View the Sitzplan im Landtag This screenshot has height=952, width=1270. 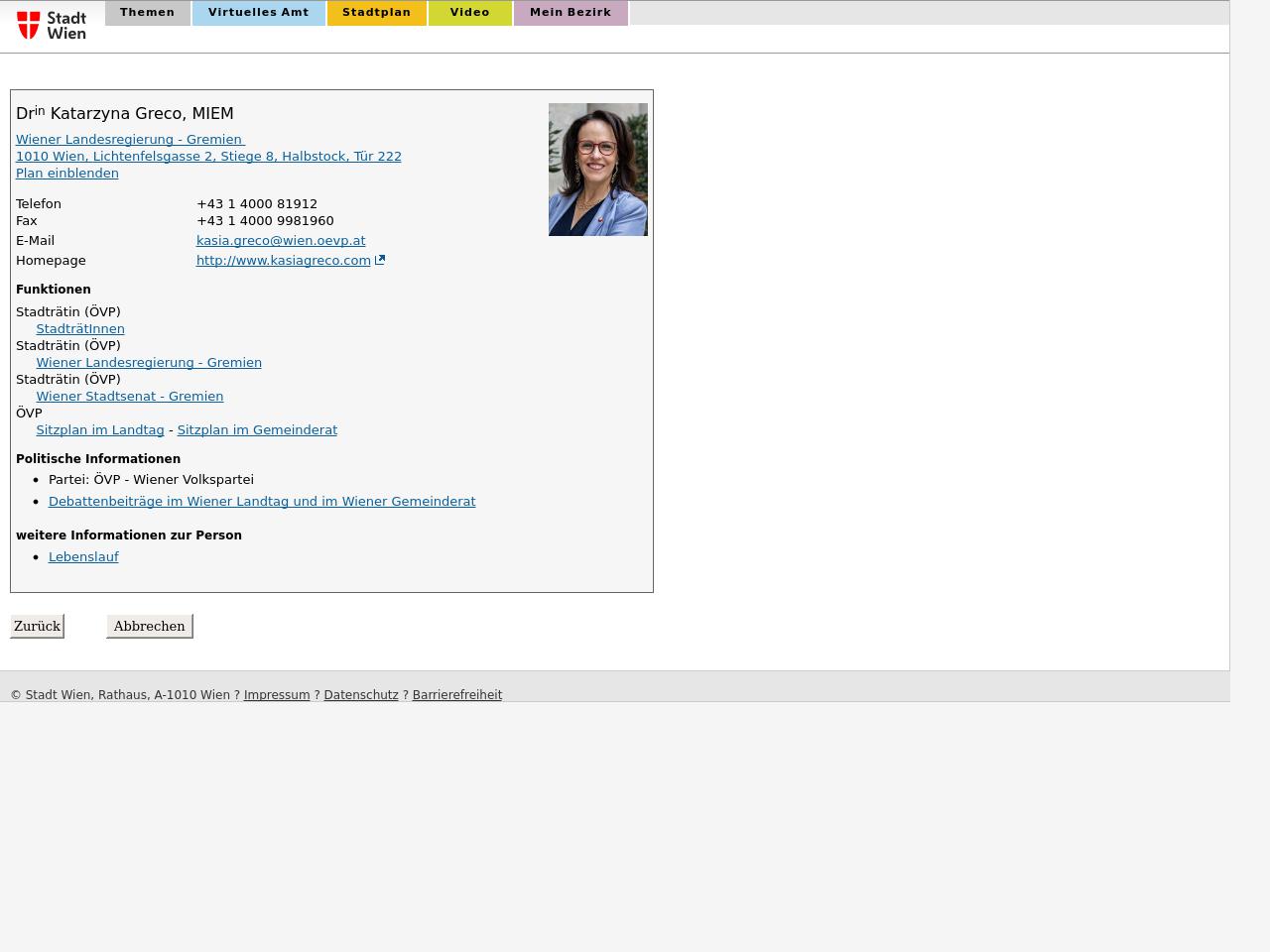pyautogui.click(x=100, y=429)
